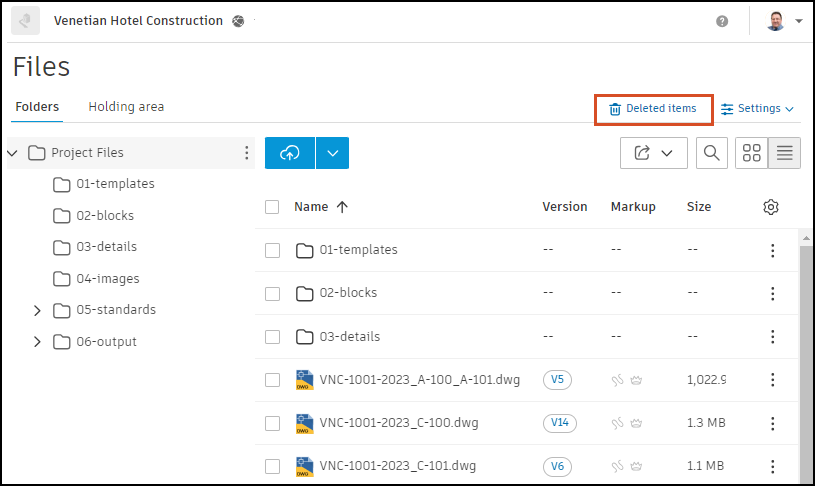The image size is (815, 486).
Task: Open the help question mark icon
Action: pyautogui.click(x=722, y=21)
